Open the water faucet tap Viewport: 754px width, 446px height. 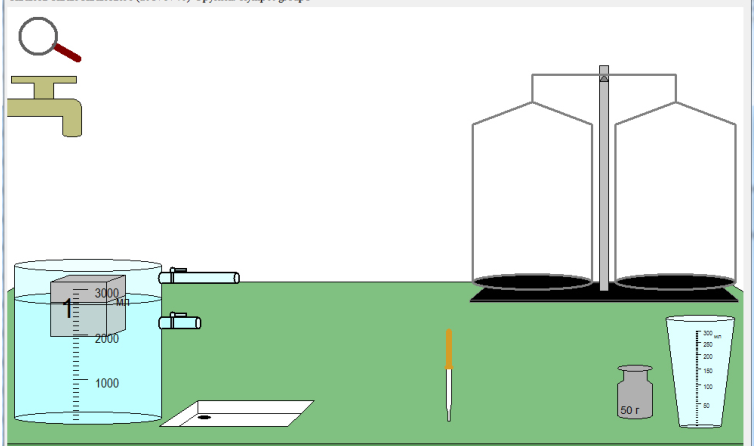point(45,106)
